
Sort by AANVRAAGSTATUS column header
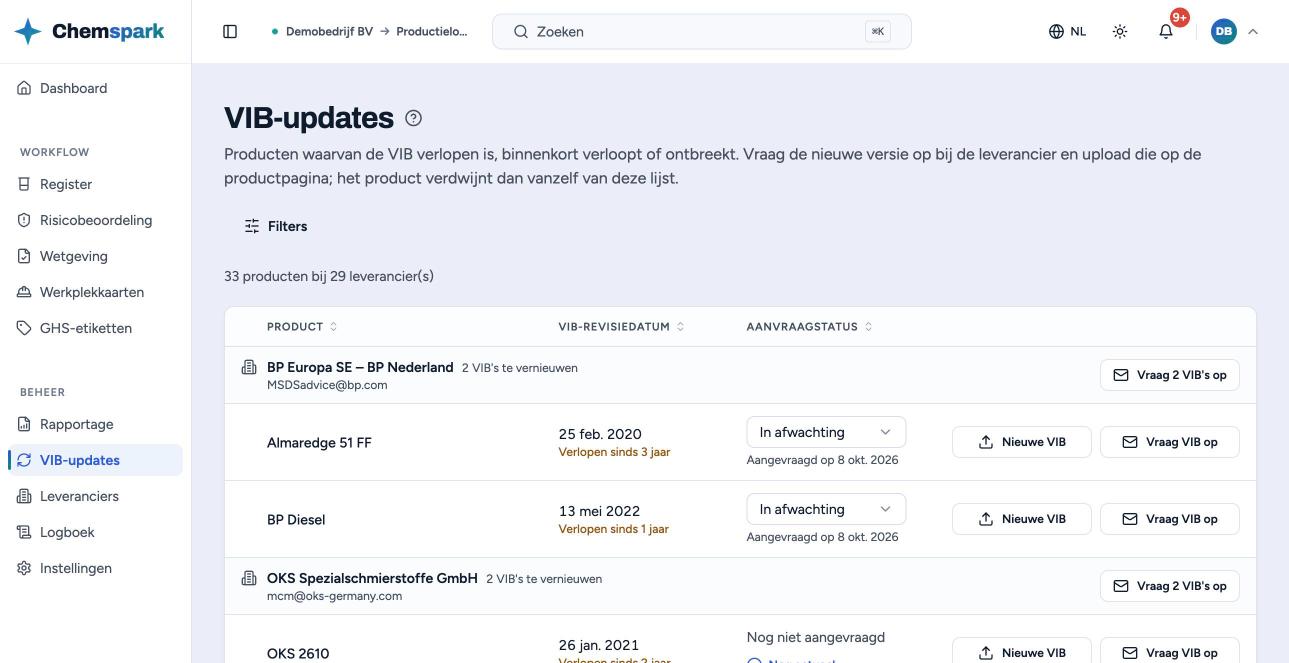coord(809,327)
